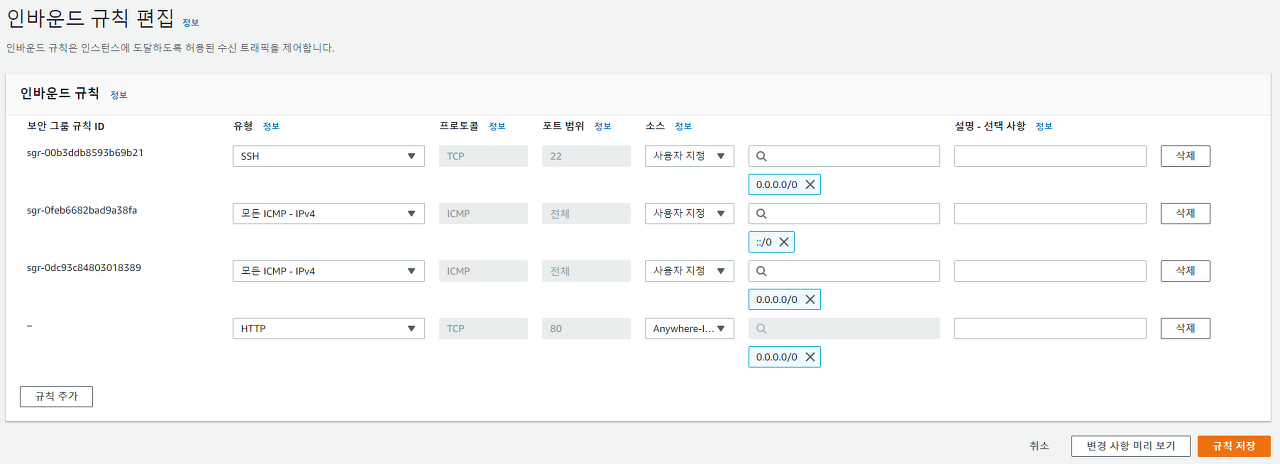This screenshot has height=464, width=1280.
Task: Click 전체 port field for rule sgr-0dc93c84803018389
Action: click(586, 271)
